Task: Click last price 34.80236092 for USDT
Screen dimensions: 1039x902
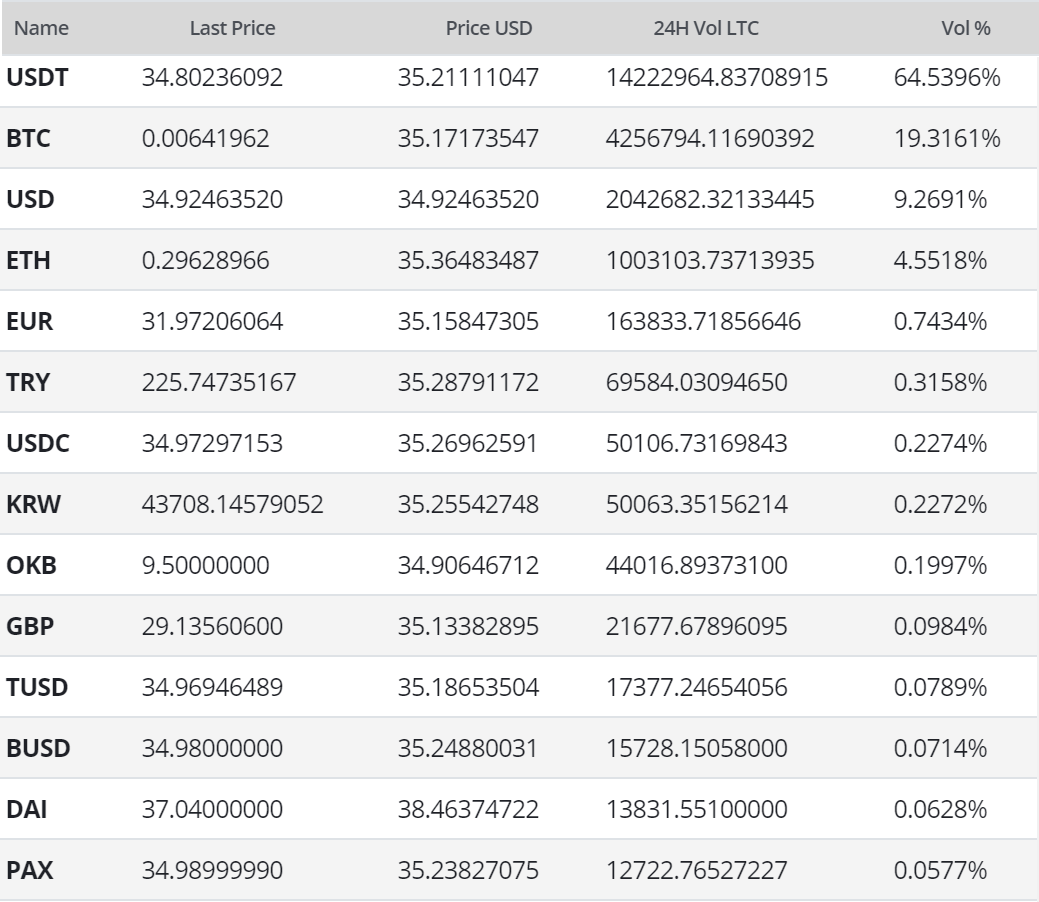Action: pyautogui.click(x=212, y=78)
